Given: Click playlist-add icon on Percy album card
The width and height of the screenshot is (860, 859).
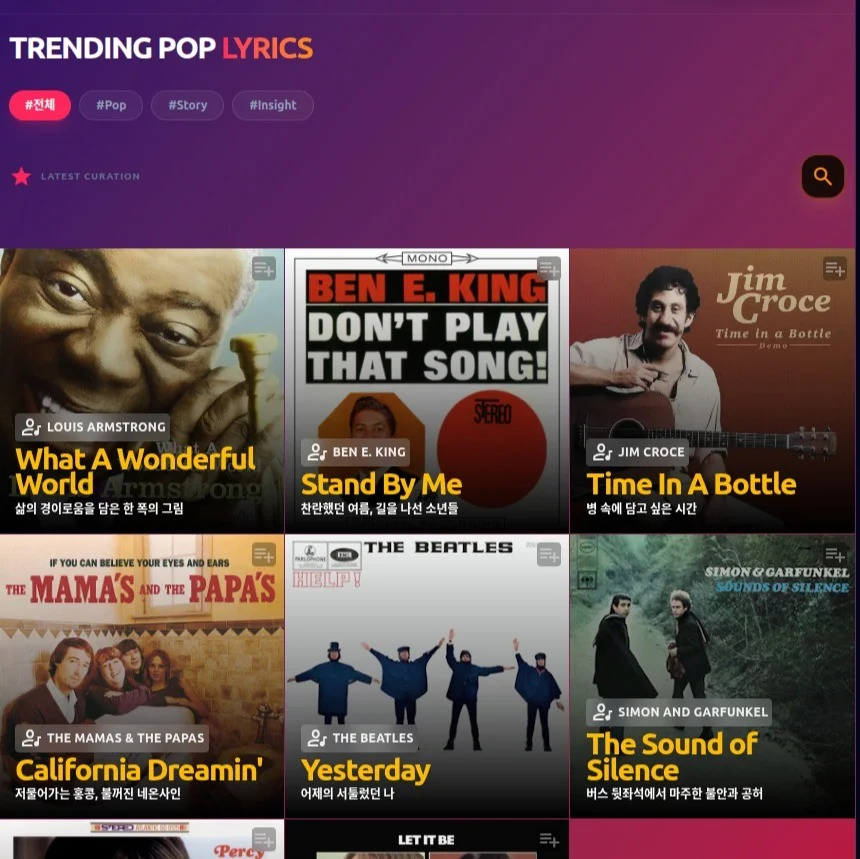Looking at the screenshot, I should click(264, 840).
